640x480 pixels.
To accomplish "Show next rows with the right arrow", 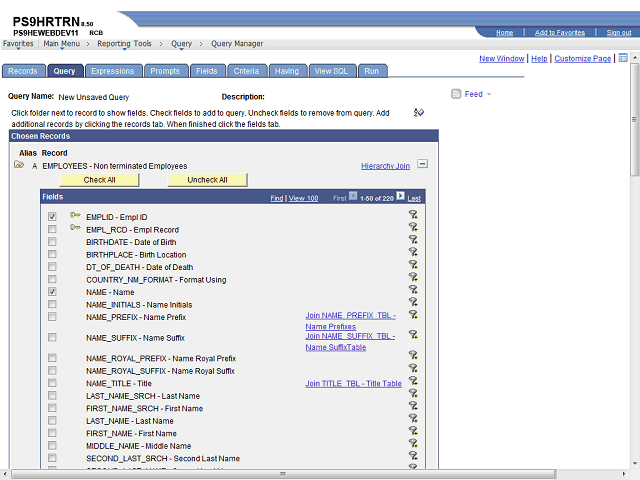I will click(401, 197).
